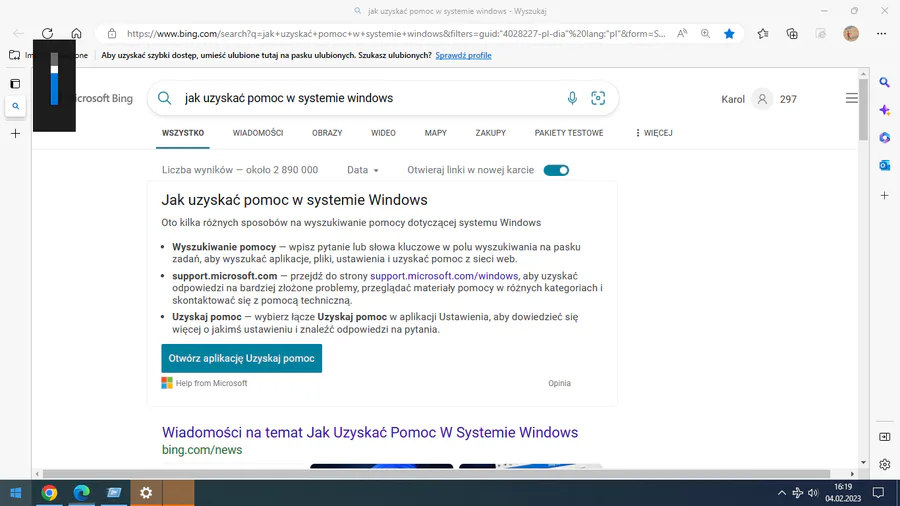
Task: Open the tab actions icon in the vertical tabs bar
Action: (15, 84)
